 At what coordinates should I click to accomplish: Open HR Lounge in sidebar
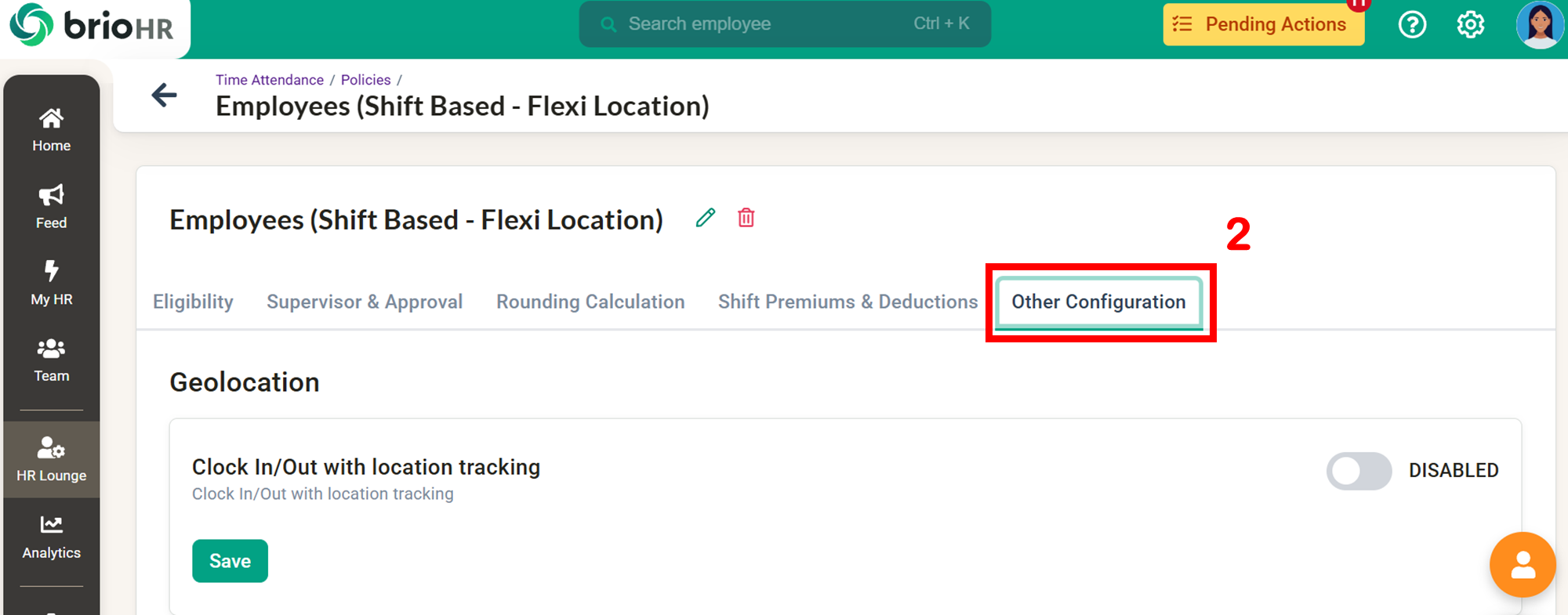(x=51, y=460)
